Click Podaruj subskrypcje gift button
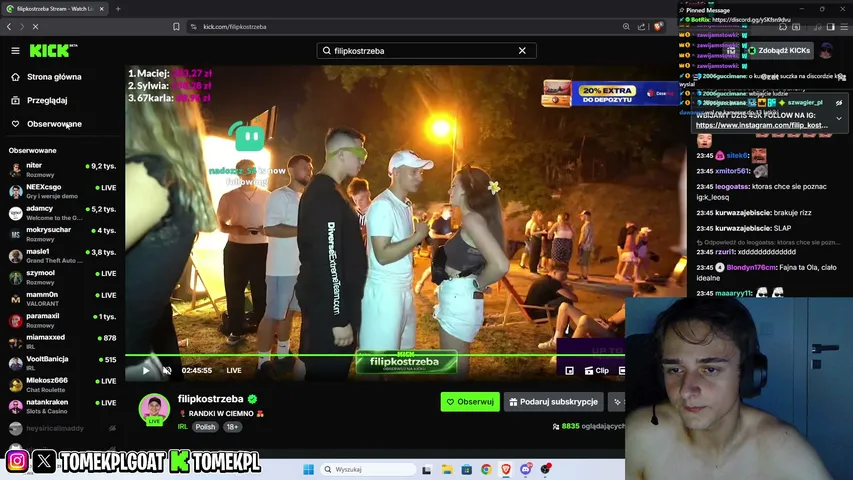This screenshot has width=853, height=480. 554,402
